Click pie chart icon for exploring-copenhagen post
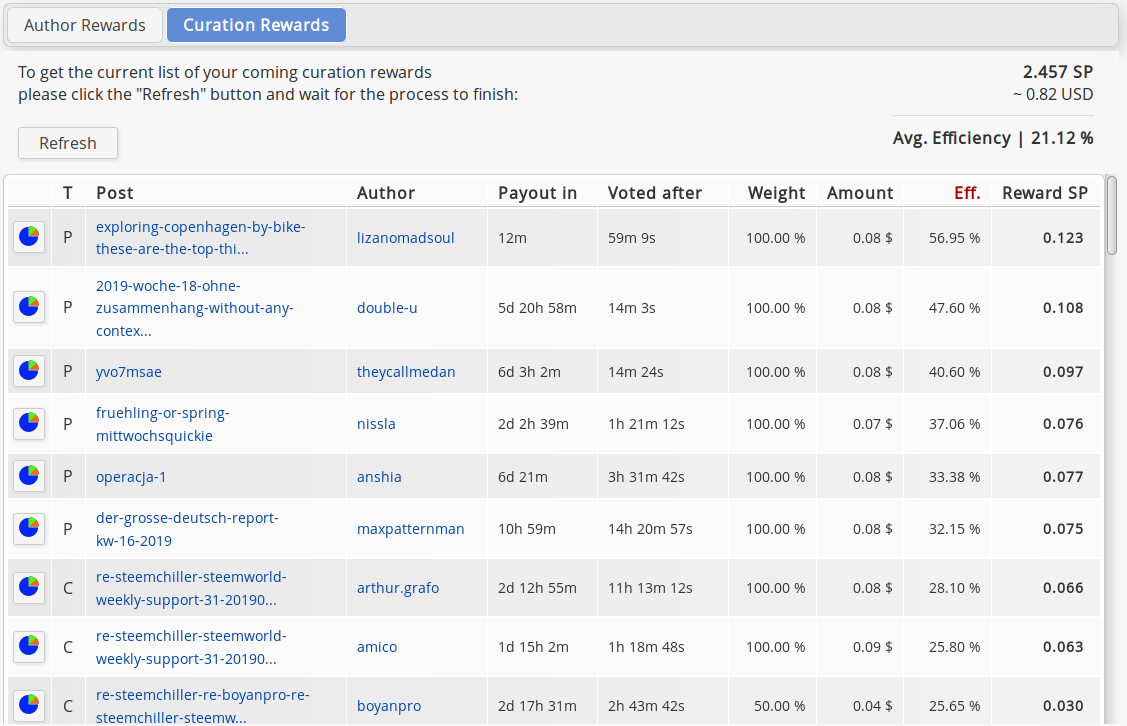1127x726 pixels. (29, 238)
